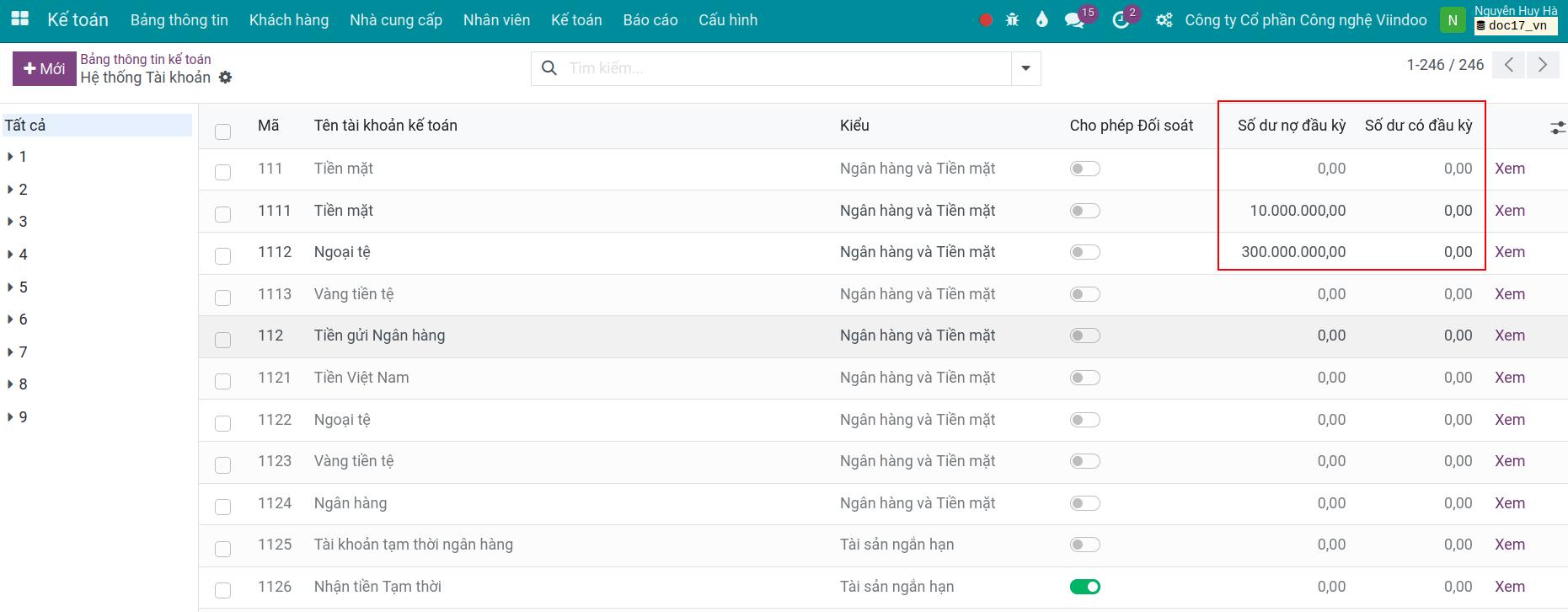The width and height of the screenshot is (1568, 612).
Task: Click opening debit 300.000.000,00 cell
Action: pos(1293,252)
